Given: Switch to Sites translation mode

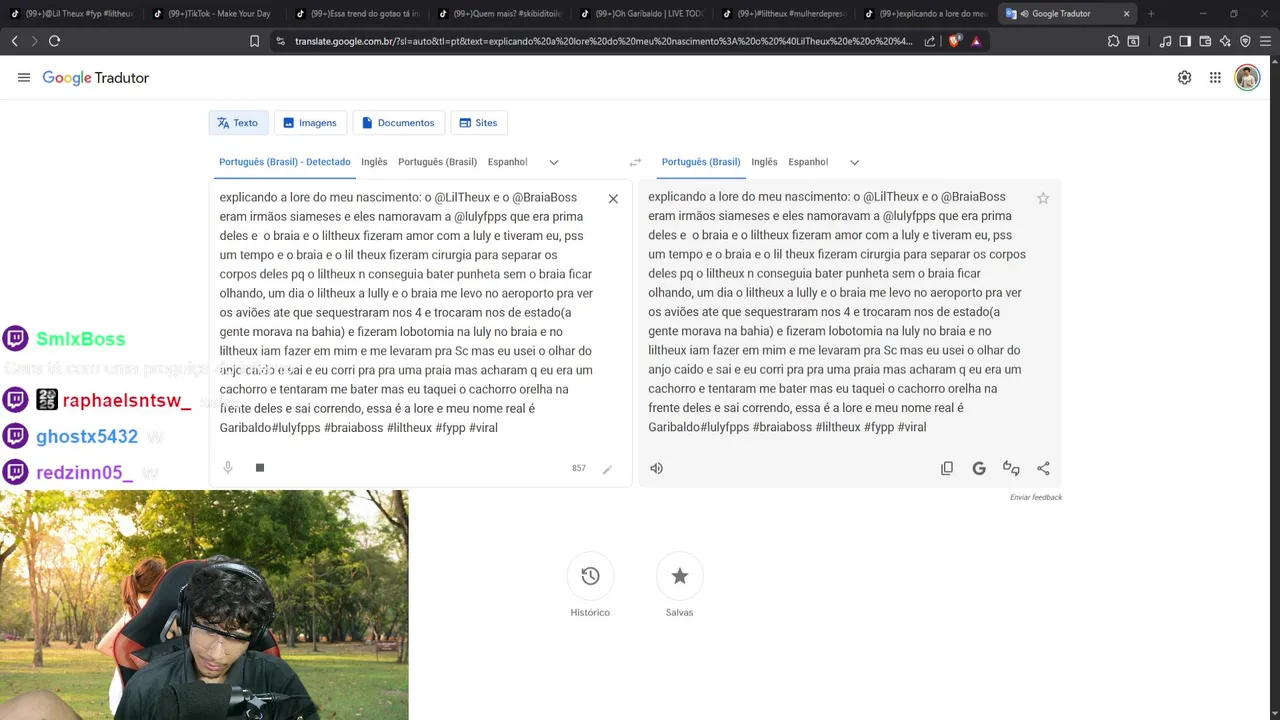Looking at the screenshot, I should (x=478, y=123).
